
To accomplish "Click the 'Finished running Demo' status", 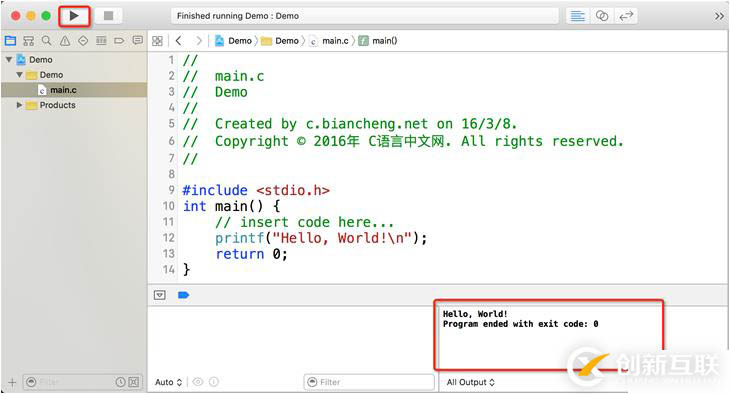I will (238, 16).
